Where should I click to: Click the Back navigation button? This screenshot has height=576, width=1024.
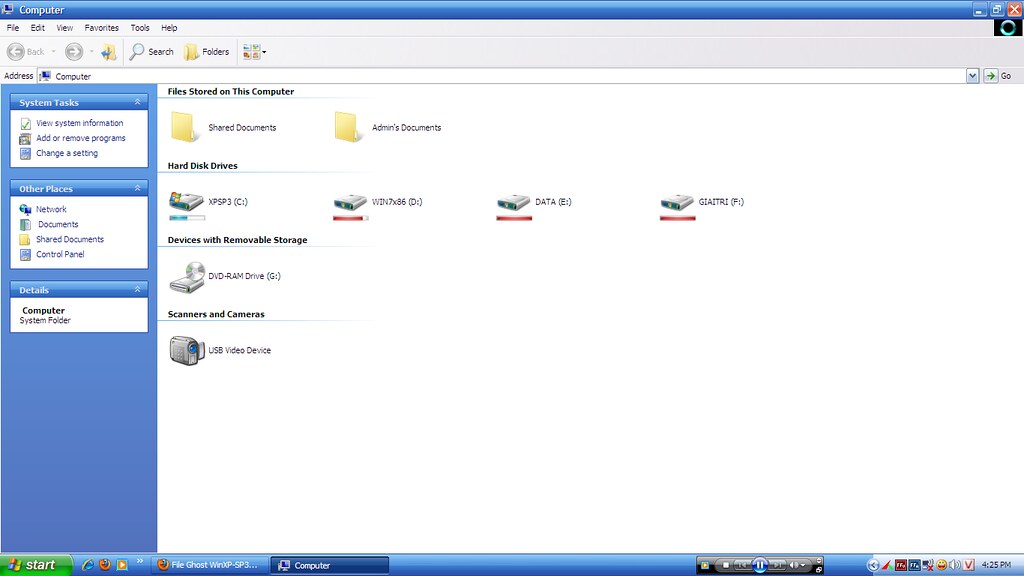(x=26, y=52)
